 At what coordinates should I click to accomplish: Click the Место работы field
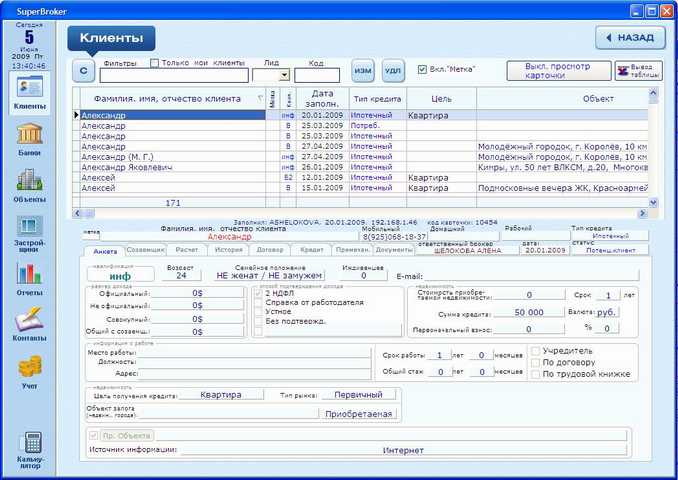click(x=254, y=352)
